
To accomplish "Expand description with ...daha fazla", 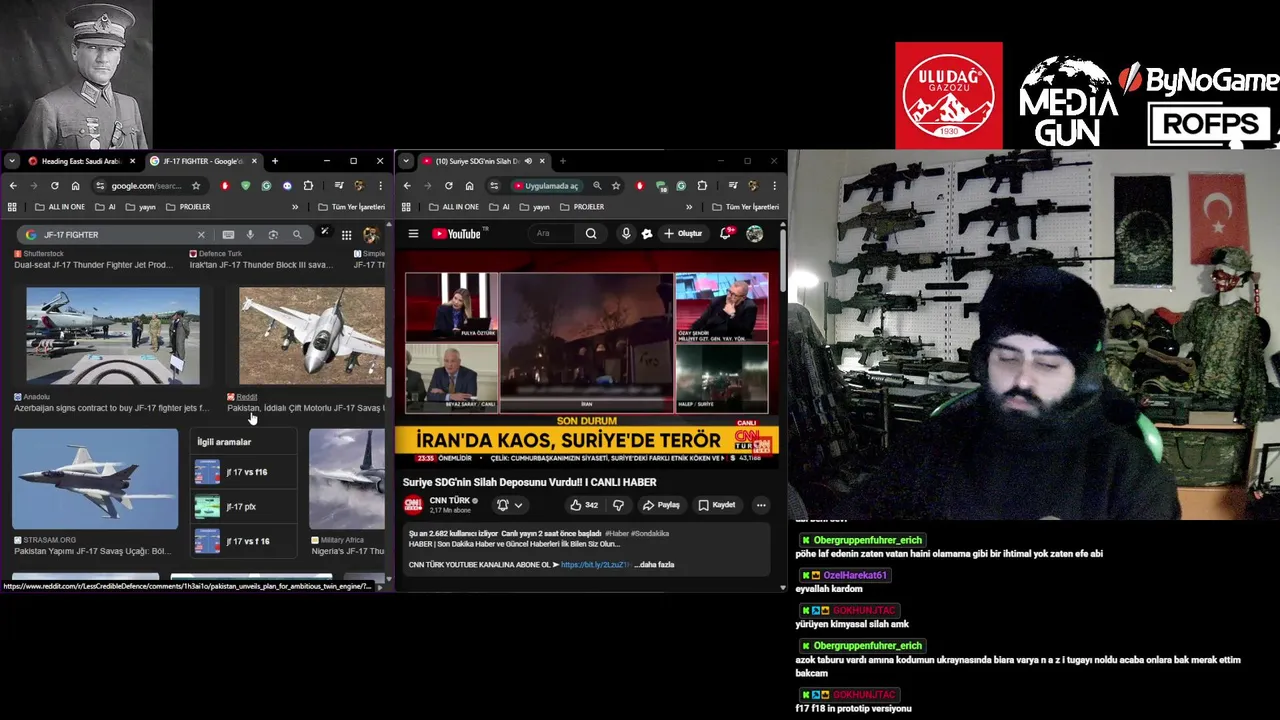I will [x=654, y=565].
